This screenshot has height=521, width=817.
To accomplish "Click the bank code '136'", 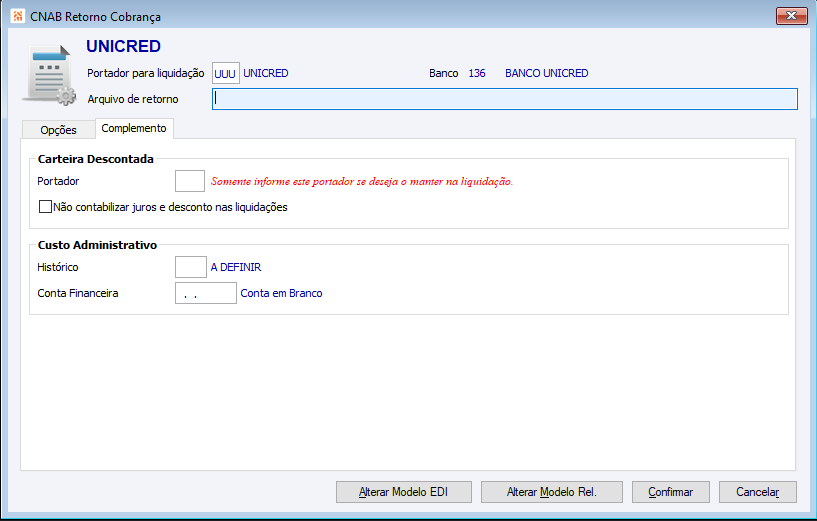I will [477, 73].
